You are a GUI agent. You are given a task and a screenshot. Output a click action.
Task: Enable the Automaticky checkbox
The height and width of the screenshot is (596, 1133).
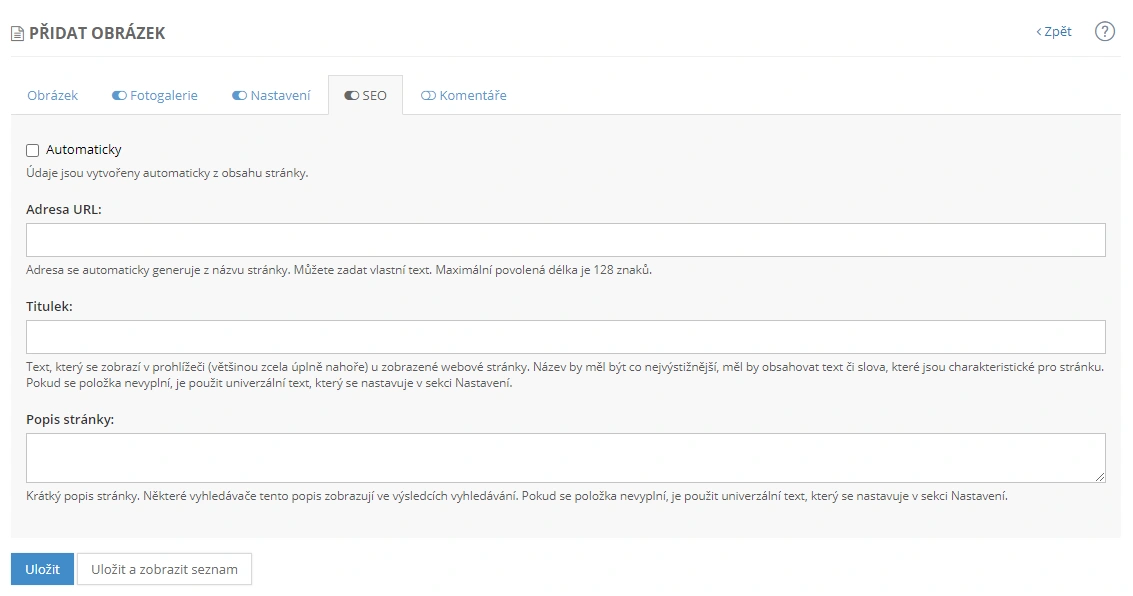[33, 151]
